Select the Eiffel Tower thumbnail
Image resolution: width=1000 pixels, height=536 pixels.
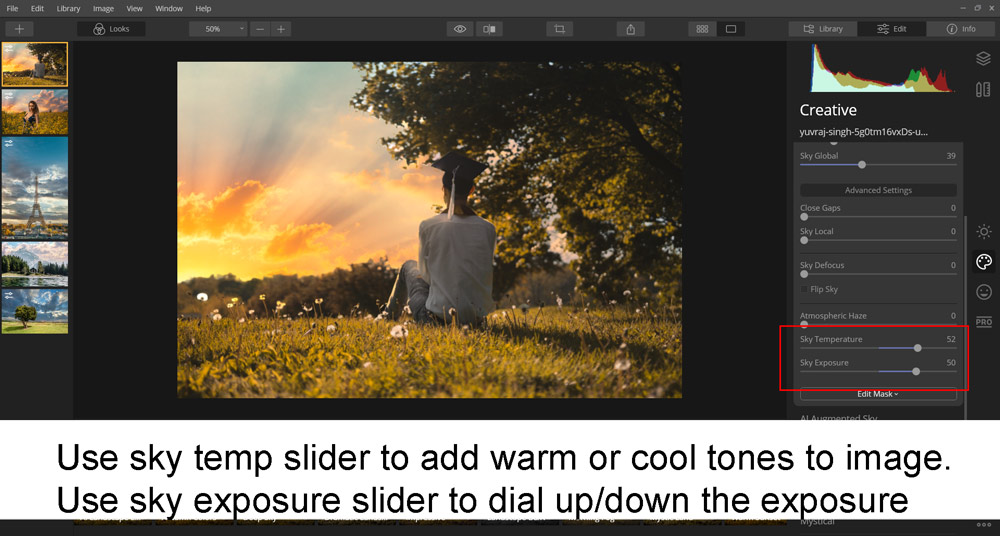tap(34, 188)
